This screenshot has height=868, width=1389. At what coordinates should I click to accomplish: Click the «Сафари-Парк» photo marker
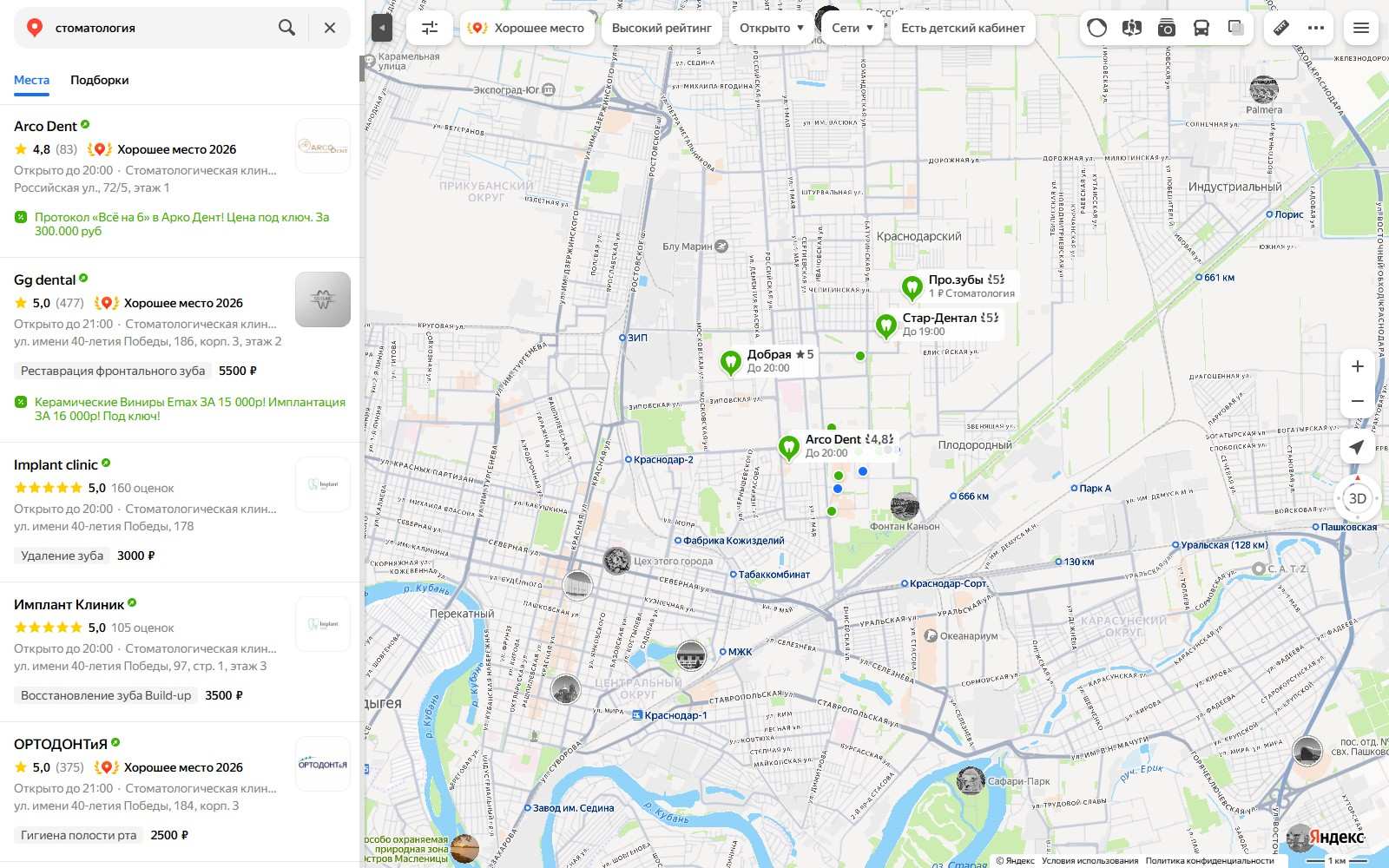(971, 780)
